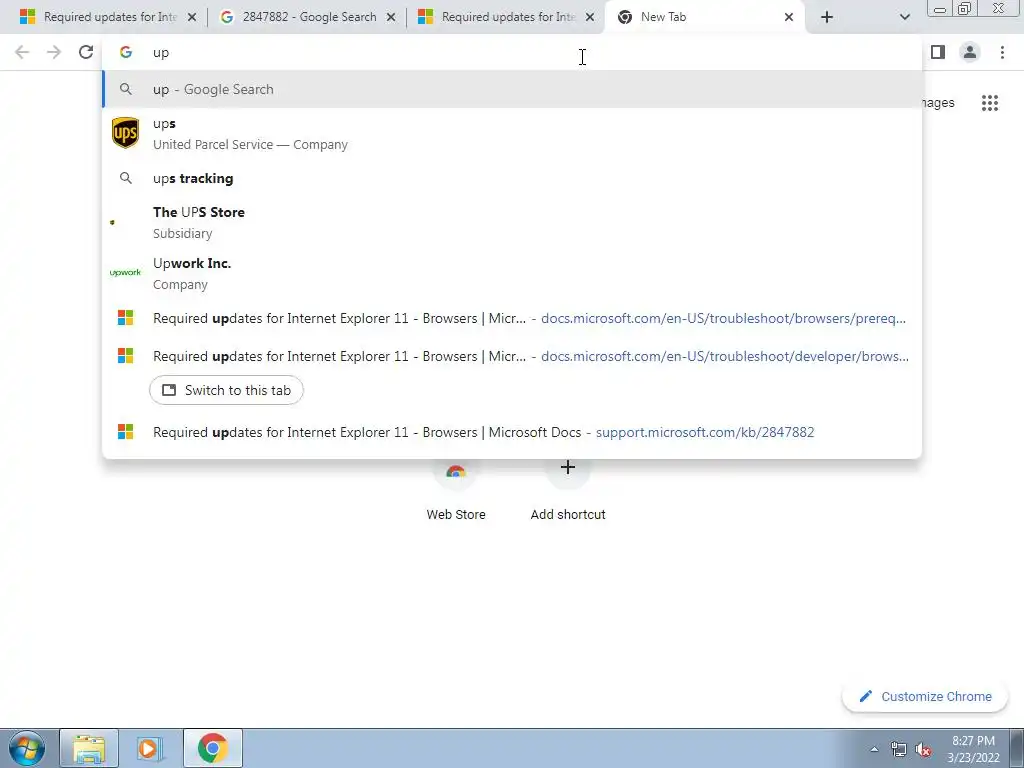Open support.microsoft.com/kb/2847882 suggestion
The height and width of the screenshot is (768, 1024).
click(512, 432)
